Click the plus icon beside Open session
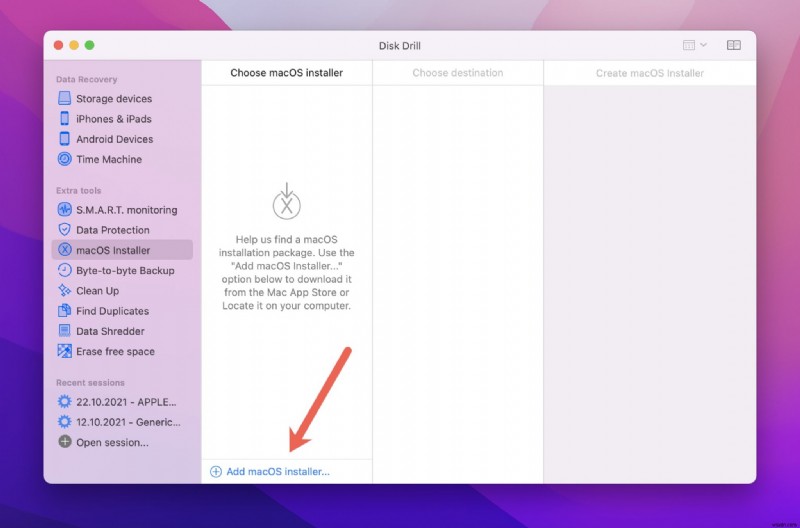 click(64, 442)
